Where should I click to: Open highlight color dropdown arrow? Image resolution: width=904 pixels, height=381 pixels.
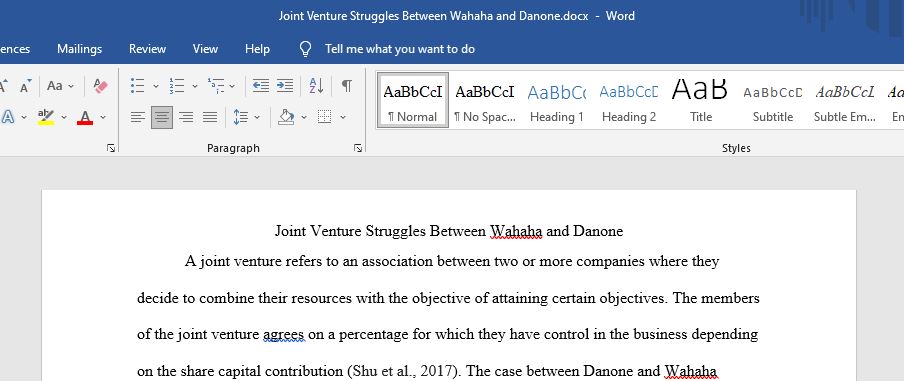point(64,118)
